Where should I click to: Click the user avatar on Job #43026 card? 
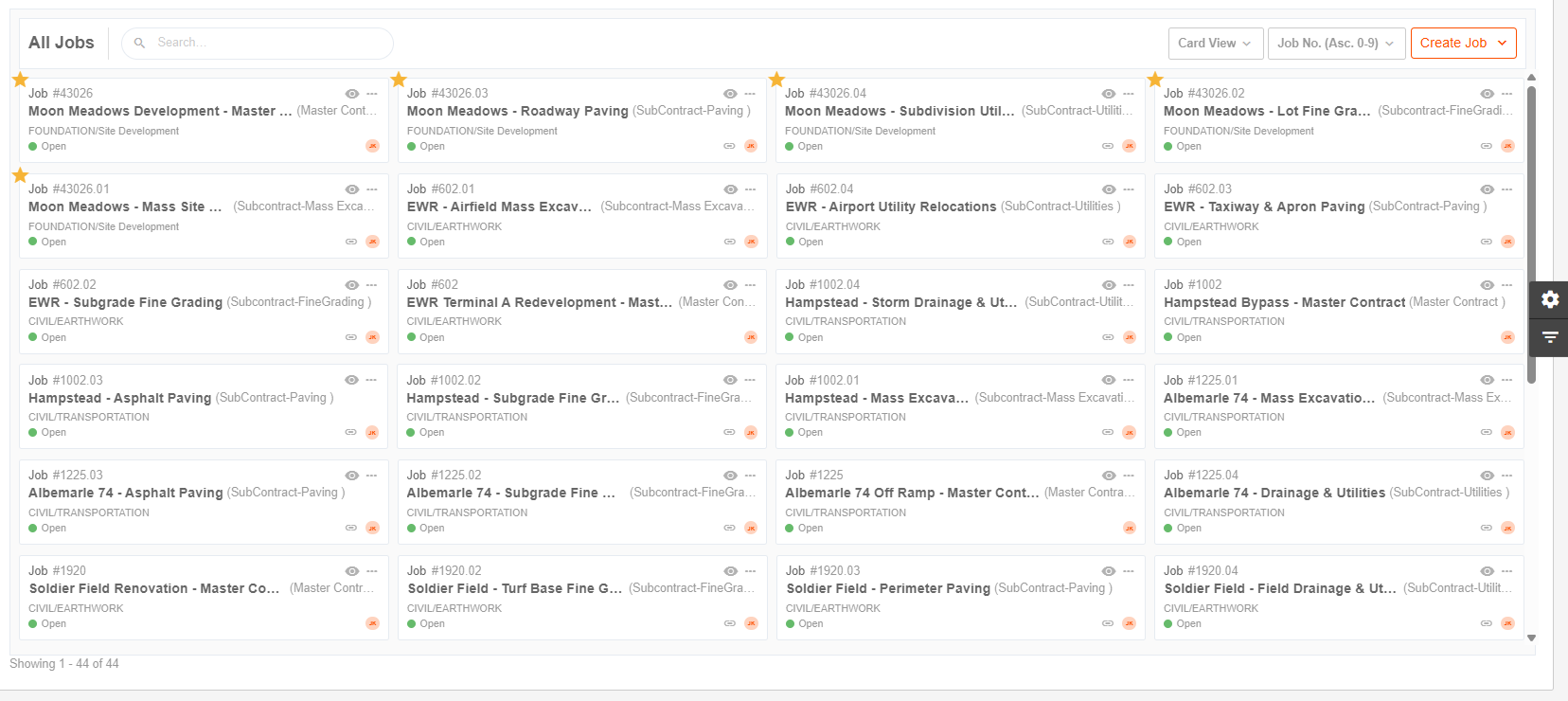(x=372, y=146)
